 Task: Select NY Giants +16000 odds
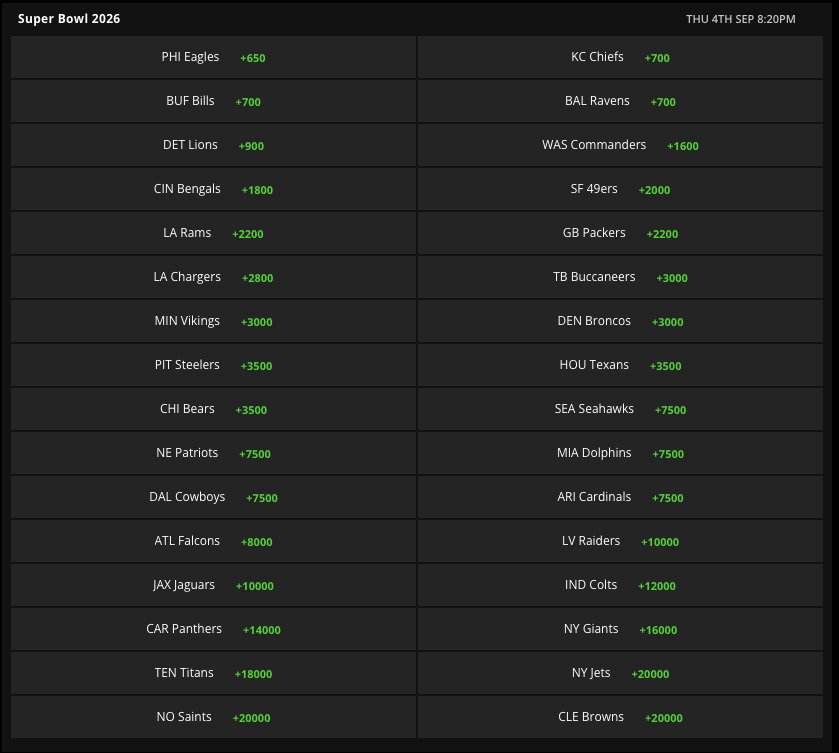tap(620, 629)
